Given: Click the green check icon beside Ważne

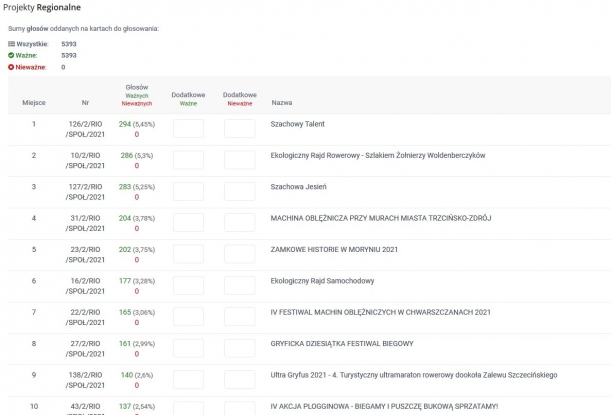Looking at the screenshot, I should (x=11, y=55).
